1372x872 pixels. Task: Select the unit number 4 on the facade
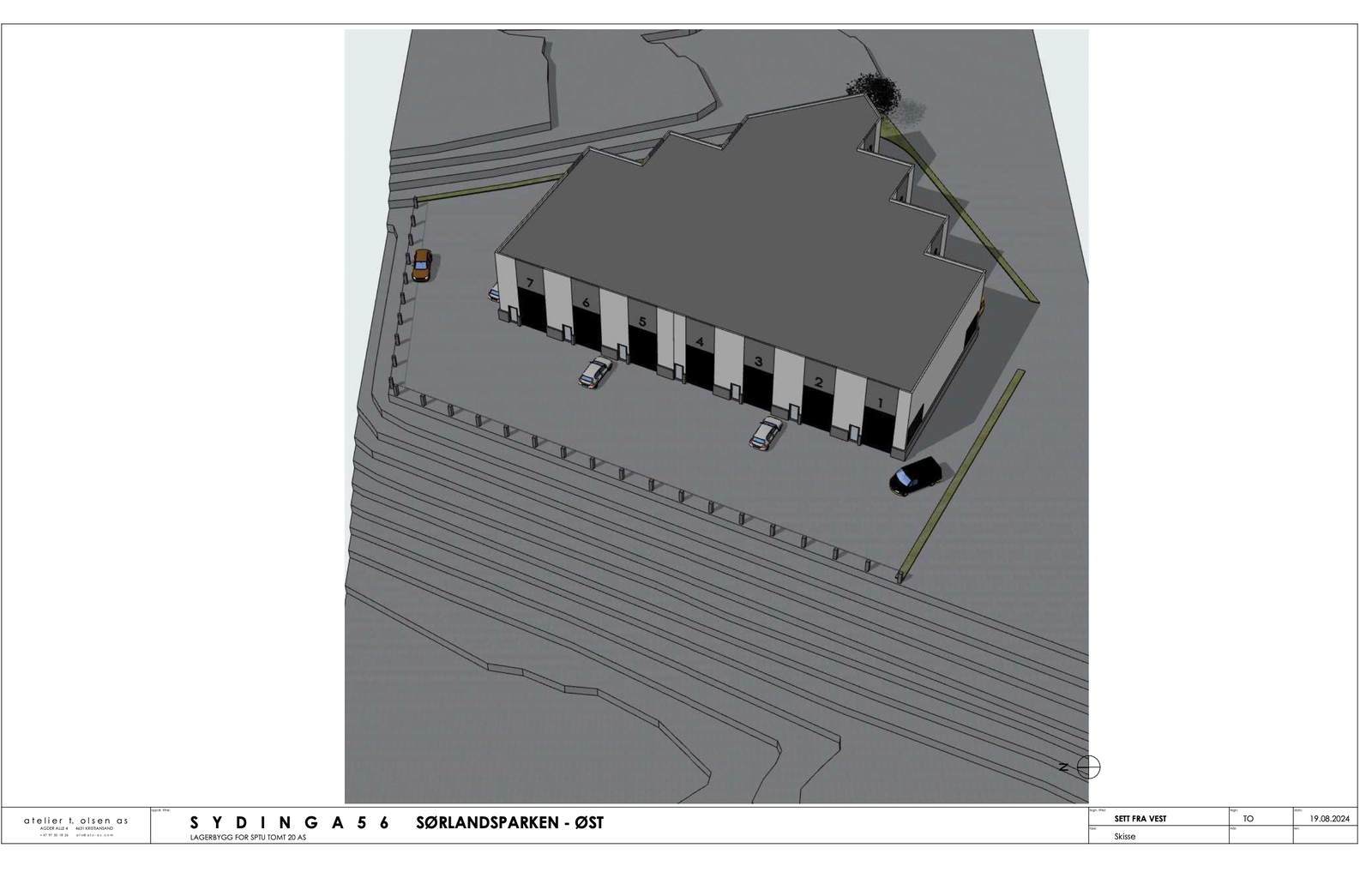700,342
